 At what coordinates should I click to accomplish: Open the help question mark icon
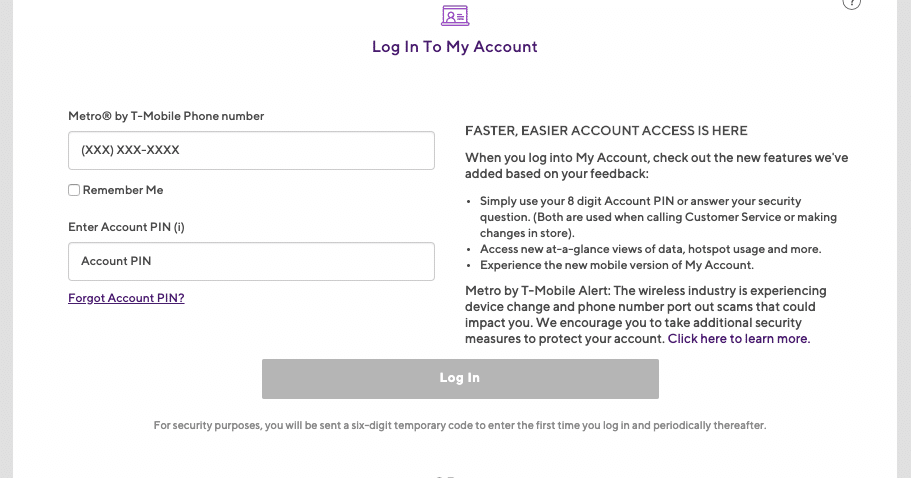tap(851, 3)
